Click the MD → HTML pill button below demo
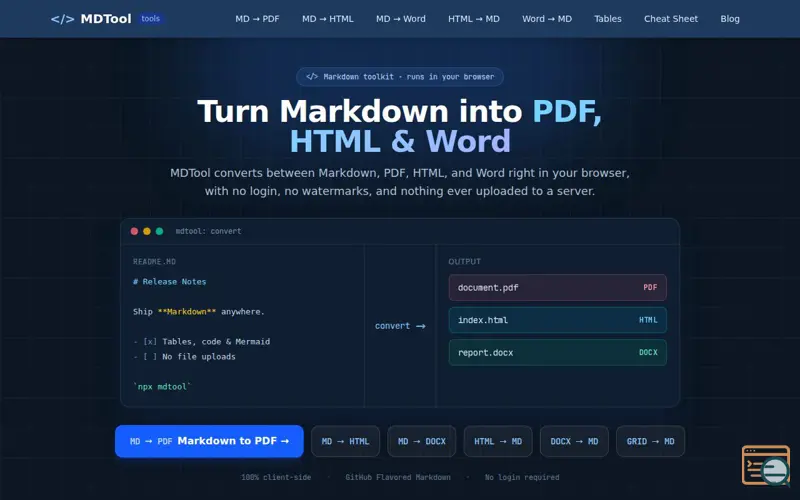This screenshot has width=800, height=500. [x=345, y=441]
